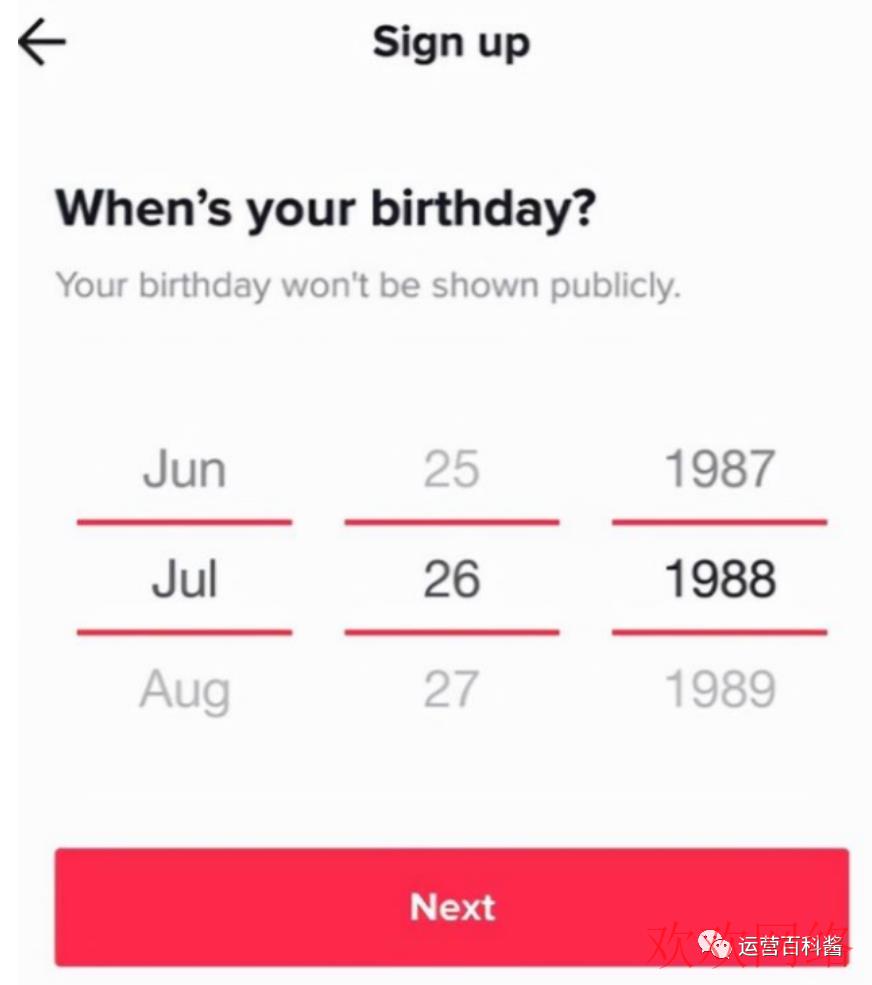Click the WeChat logo watermark icon
This screenshot has height=985, width=872.
click(716, 944)
